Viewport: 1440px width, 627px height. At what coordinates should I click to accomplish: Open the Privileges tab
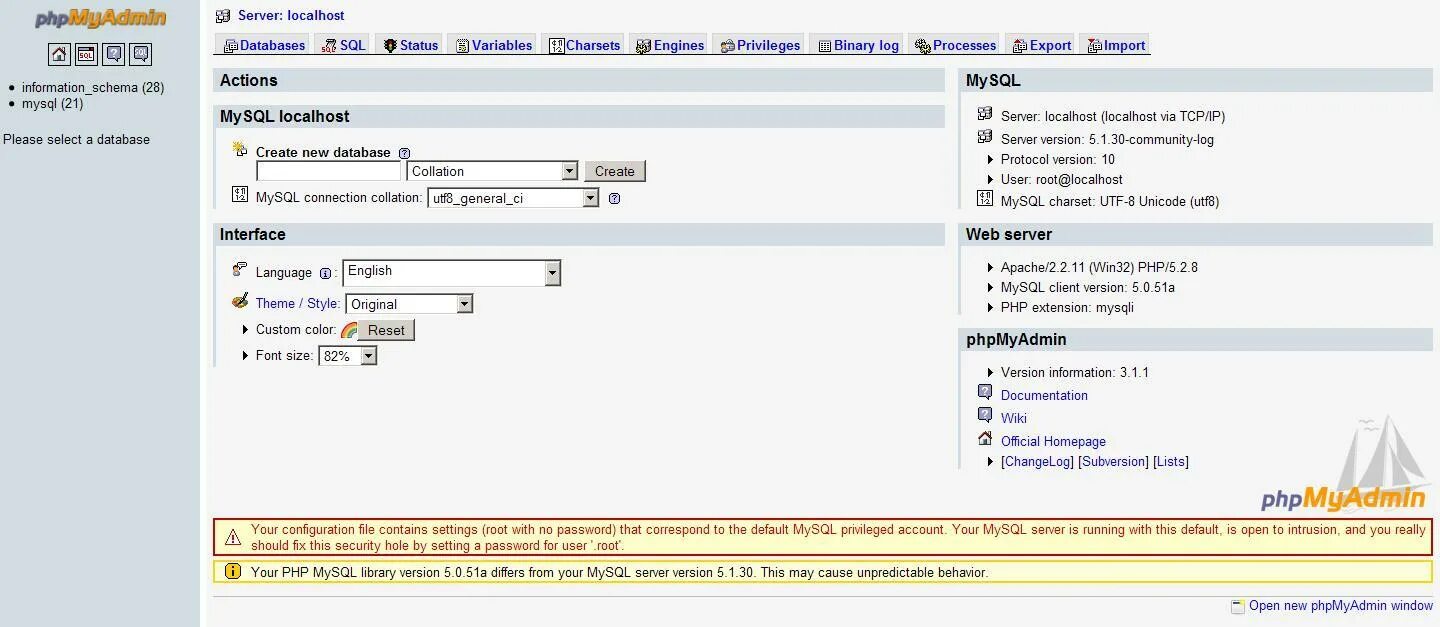point(760,45)
